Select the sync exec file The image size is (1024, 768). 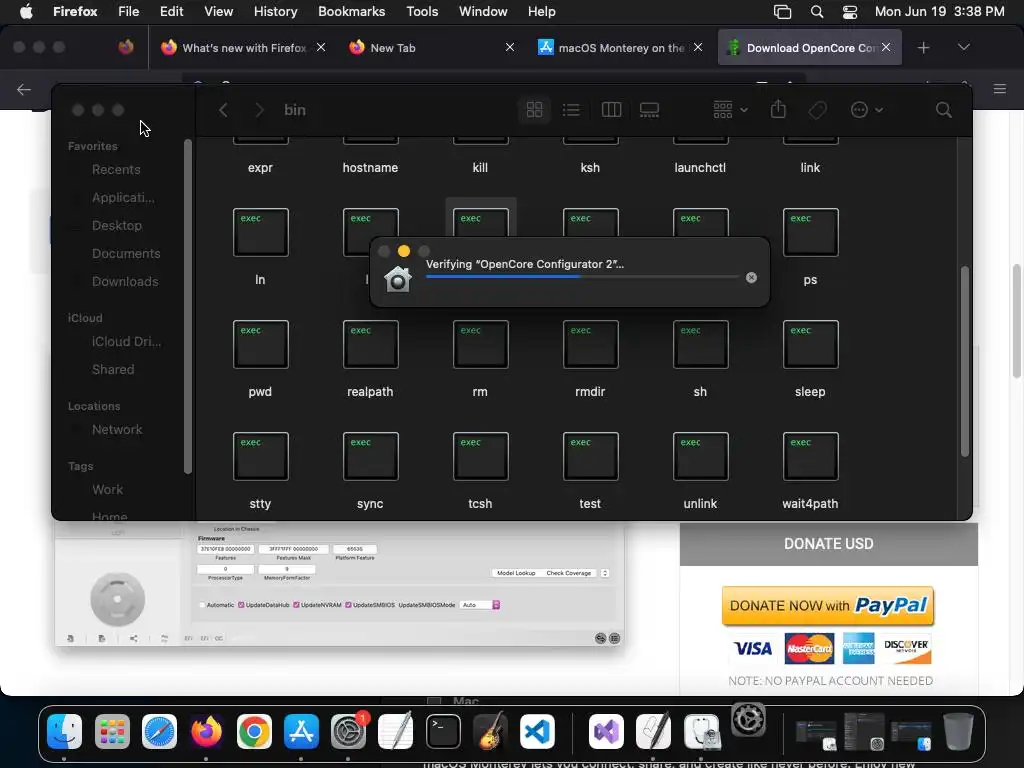pos(370,457)
